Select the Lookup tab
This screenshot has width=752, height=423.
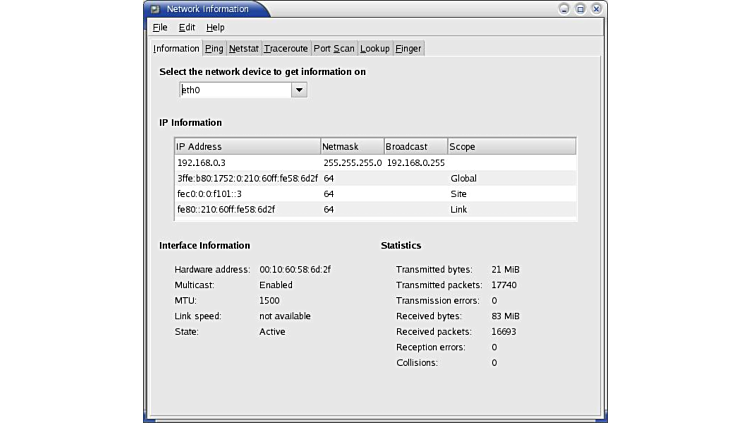click(x=375, y=48)
